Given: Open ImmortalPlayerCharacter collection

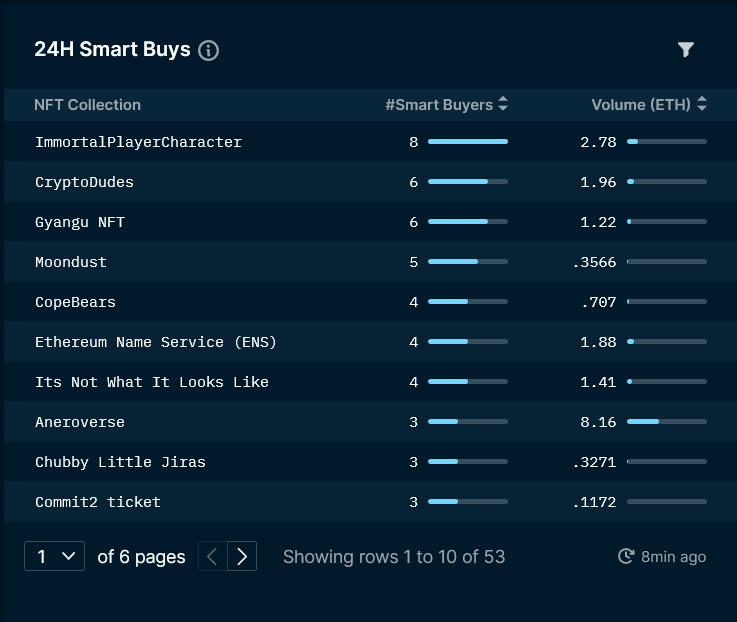Looking at the screenshot, I should click(138, 142).
